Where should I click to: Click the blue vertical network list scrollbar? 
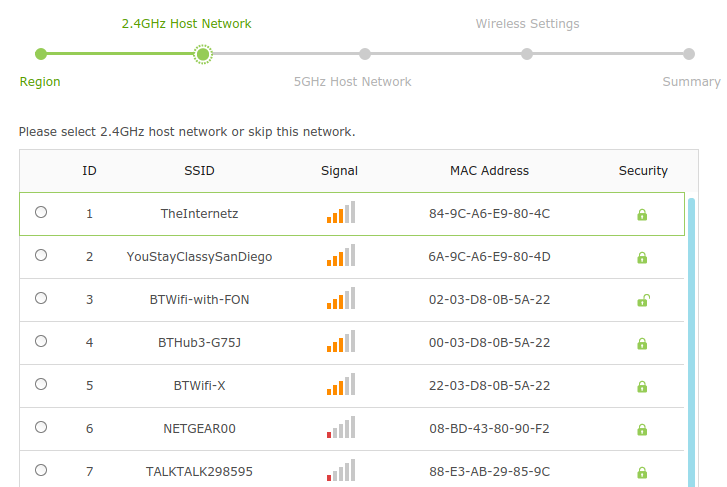(691, 342)
